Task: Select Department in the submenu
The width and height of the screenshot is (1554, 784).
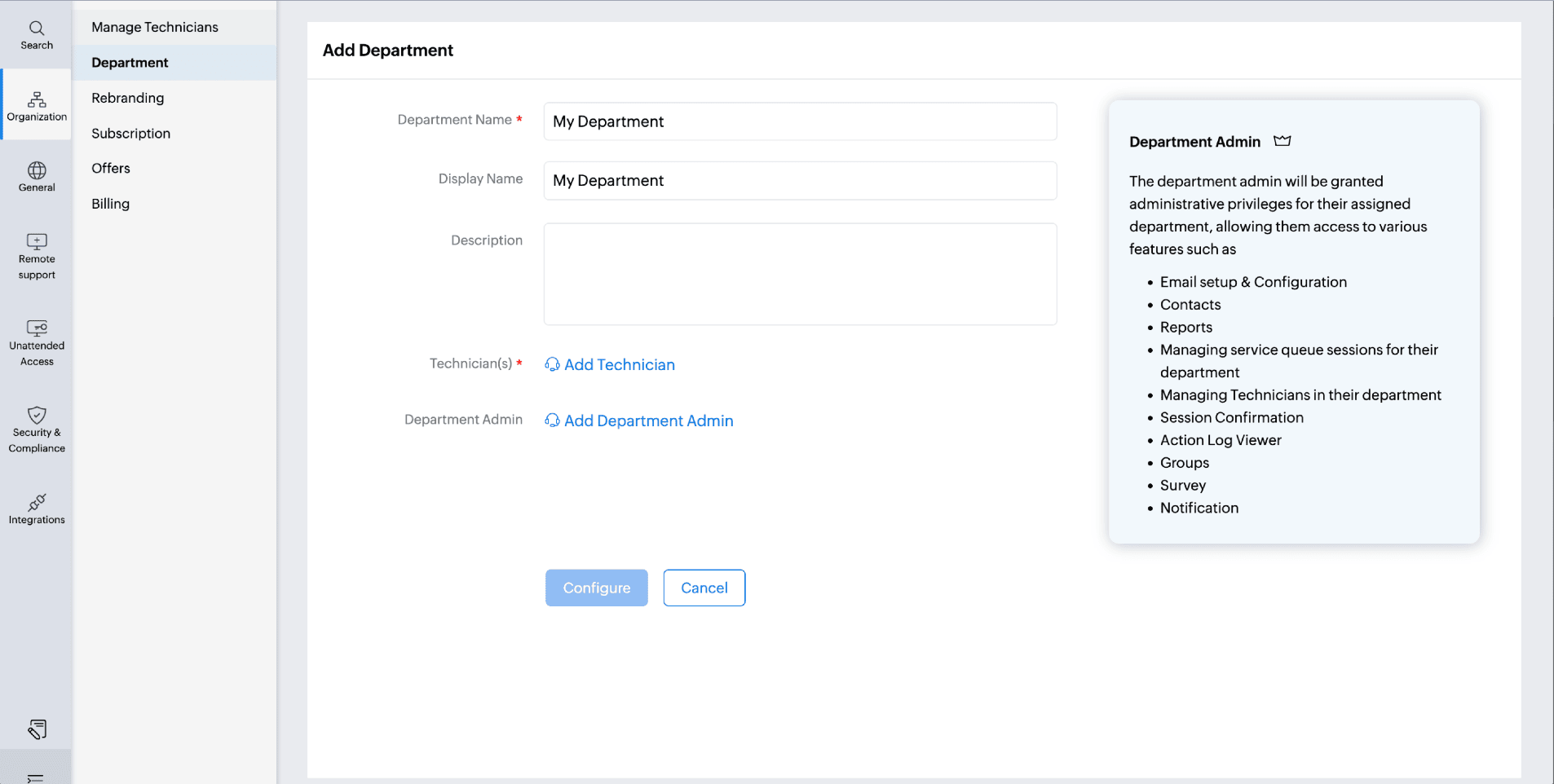Action: click(130, 63)
